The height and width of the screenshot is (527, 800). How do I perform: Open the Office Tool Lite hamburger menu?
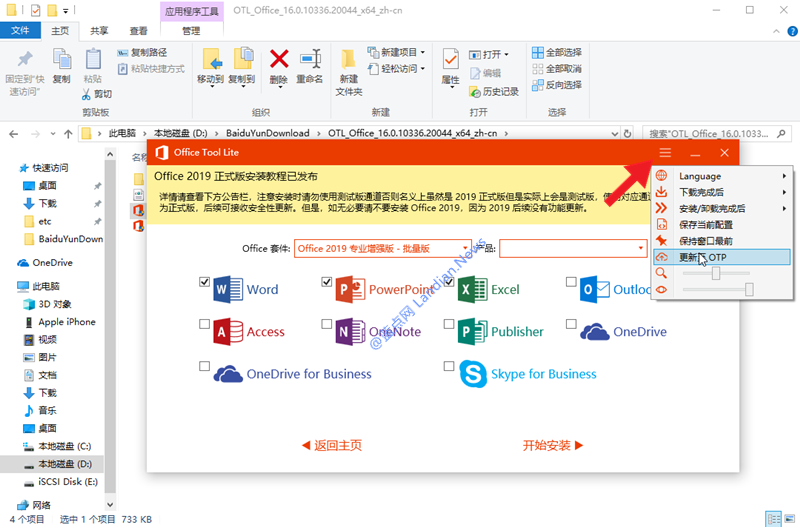coord(665,153)
